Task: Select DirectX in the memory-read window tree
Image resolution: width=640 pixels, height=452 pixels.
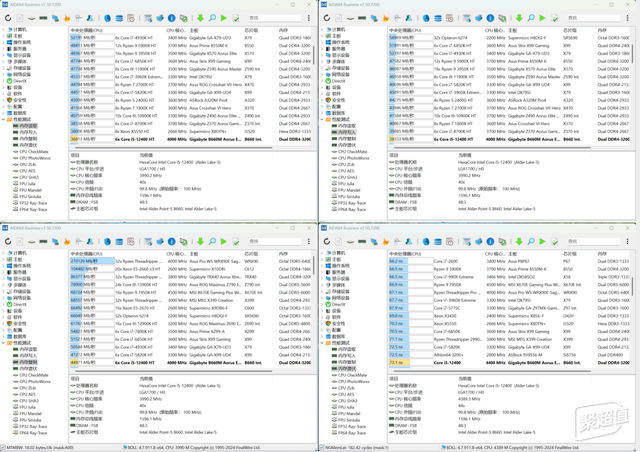Action: (17, 81)
